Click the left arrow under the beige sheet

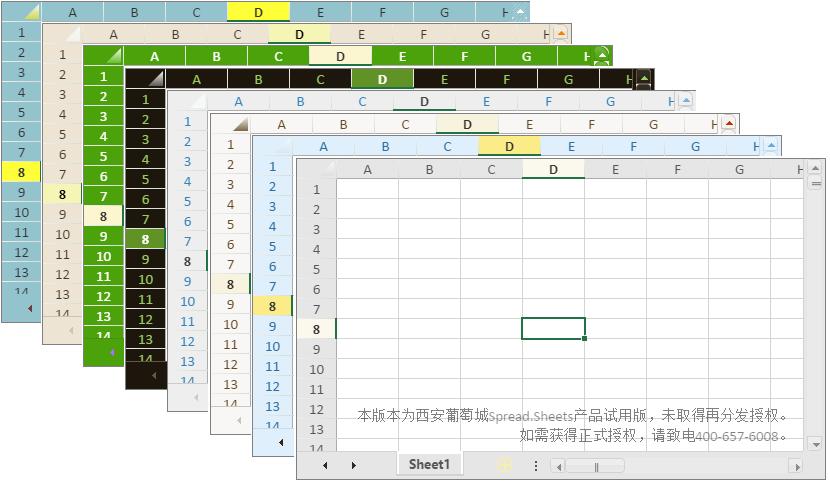tap(71, 331)
